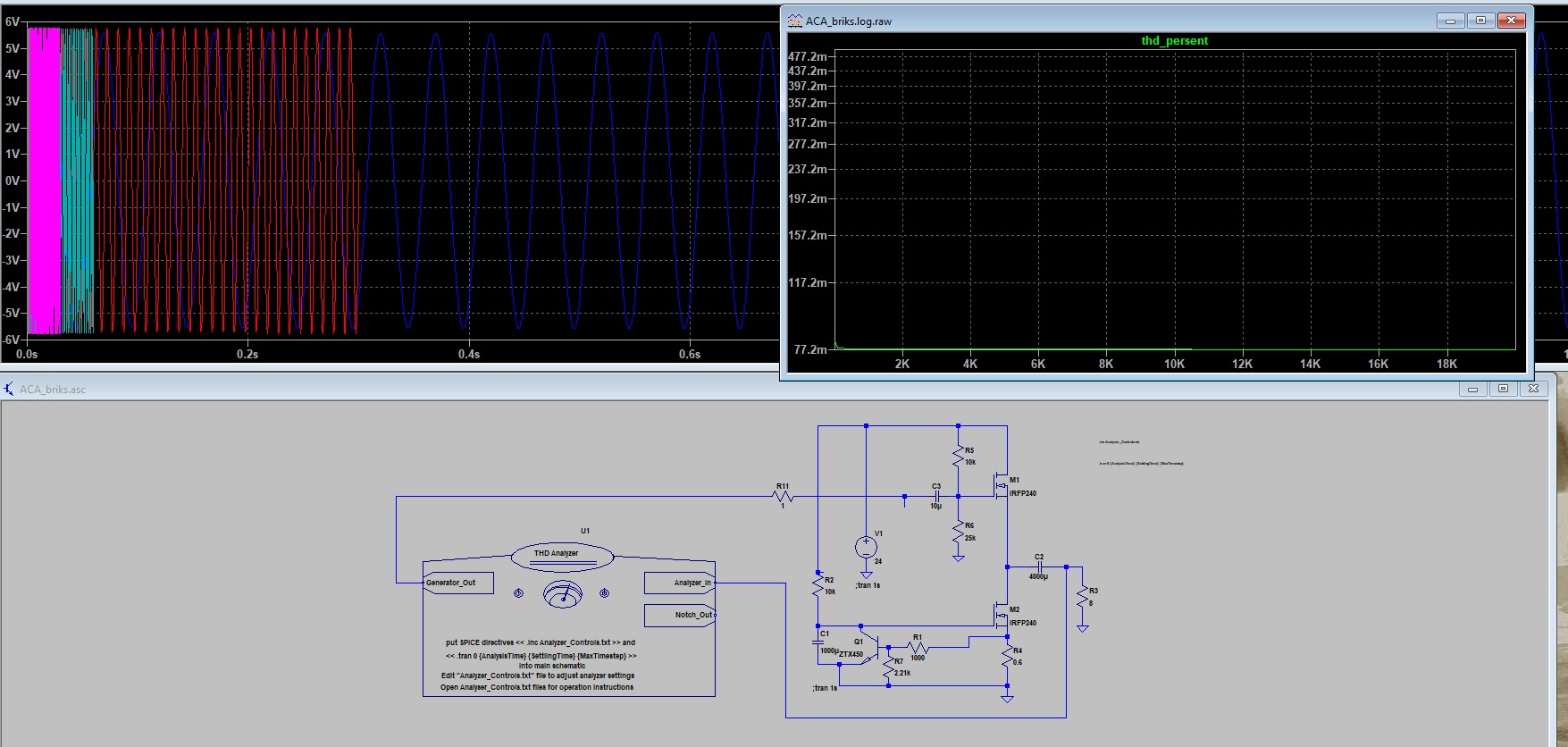1568x747 pixels.
Task: Select resistor R11 on the schematic
Action: (x=784, y=496)
